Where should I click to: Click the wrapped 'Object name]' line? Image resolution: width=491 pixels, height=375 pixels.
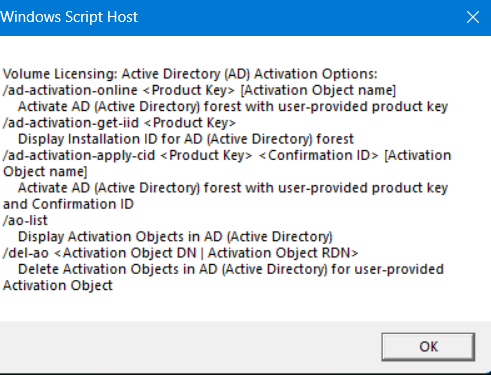click(x=45, y=172)
